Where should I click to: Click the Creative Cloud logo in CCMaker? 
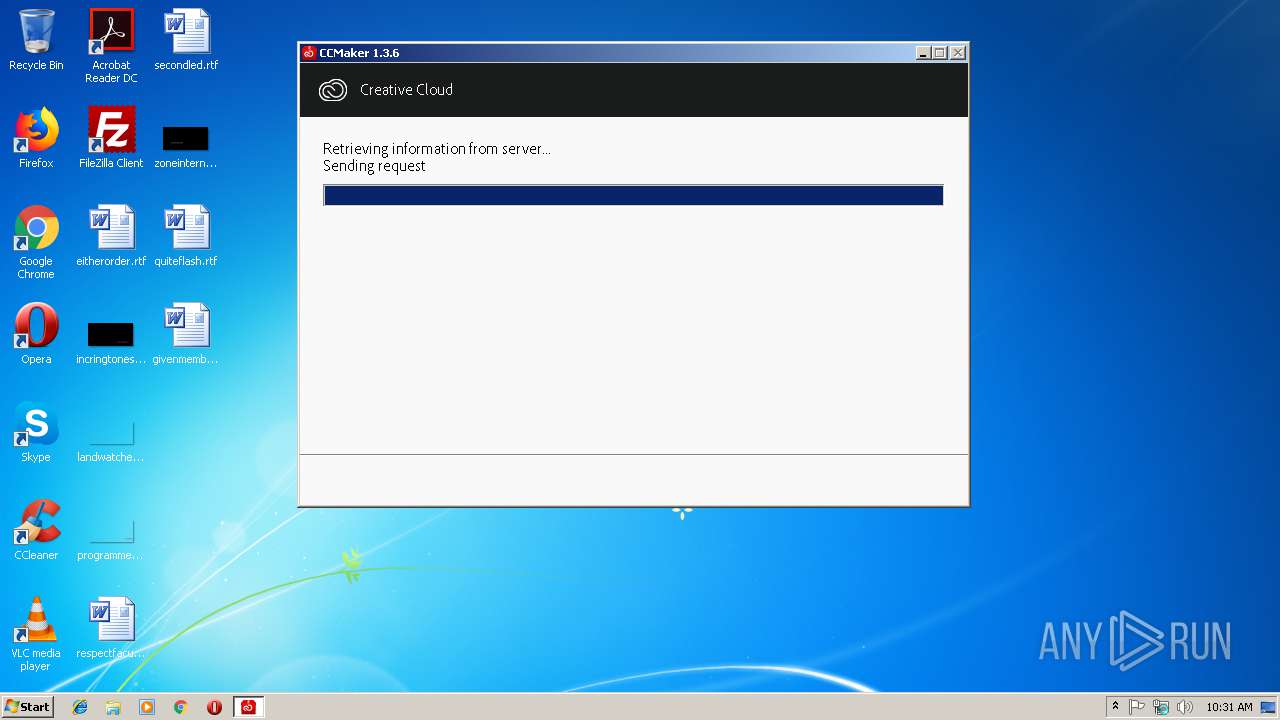pyautogui.click(x=332, y=90)
